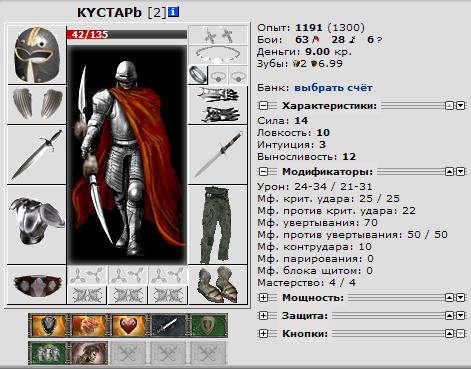The width and height of the screenshot is (471, 370).
Task: Select the red heart ability icon
Action: pyautogui.click(x=128, y=325)
